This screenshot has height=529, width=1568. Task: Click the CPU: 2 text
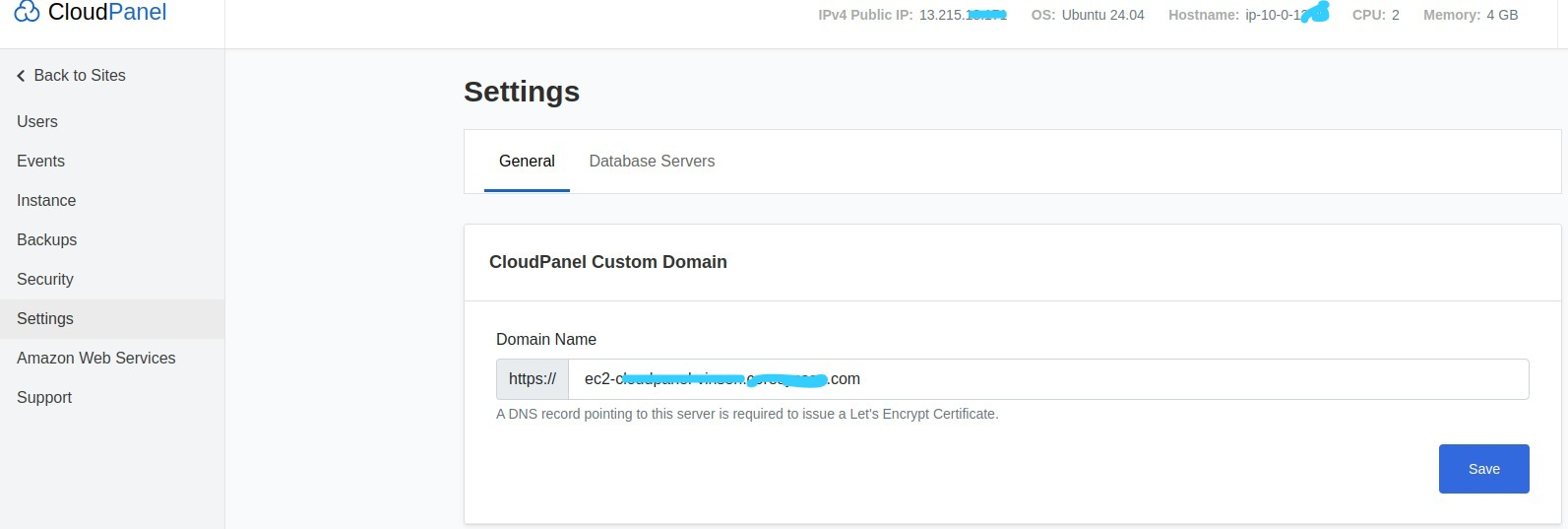coord(1376,15)
